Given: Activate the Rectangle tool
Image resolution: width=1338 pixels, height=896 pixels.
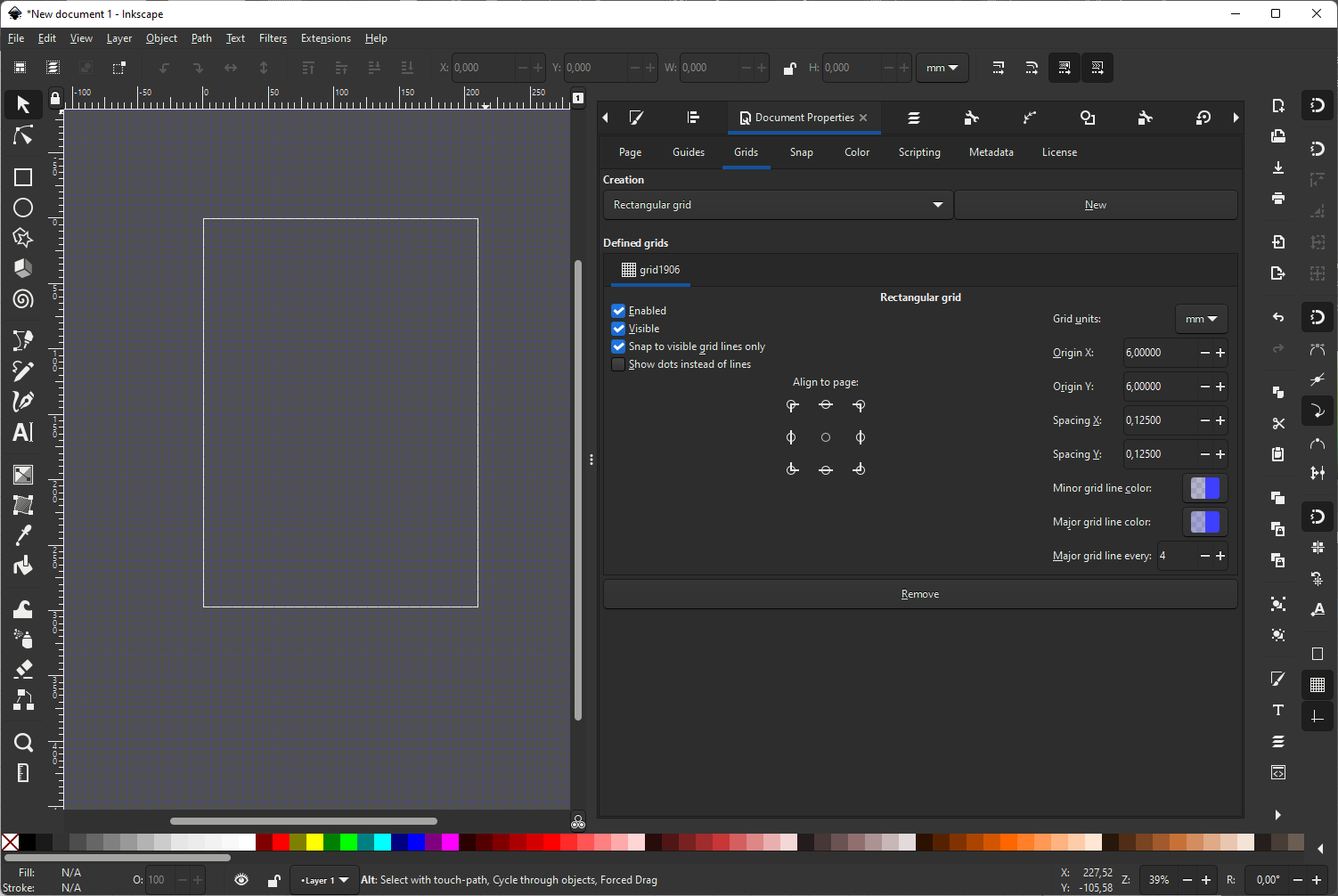Looking at the screenshot, I should point(22,176).
